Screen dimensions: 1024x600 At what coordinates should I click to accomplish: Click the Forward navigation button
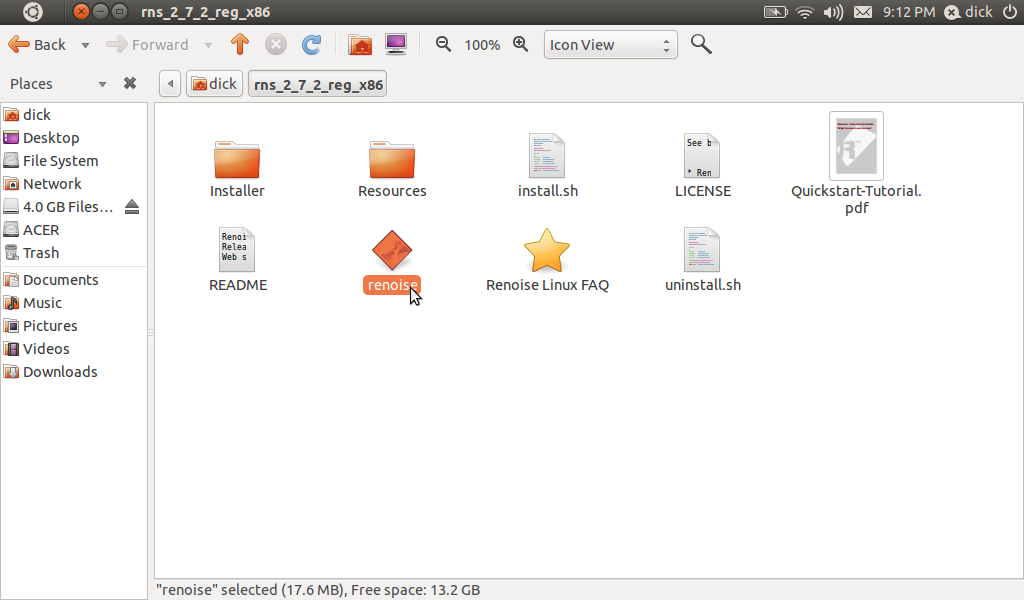(x=147, y=44)
